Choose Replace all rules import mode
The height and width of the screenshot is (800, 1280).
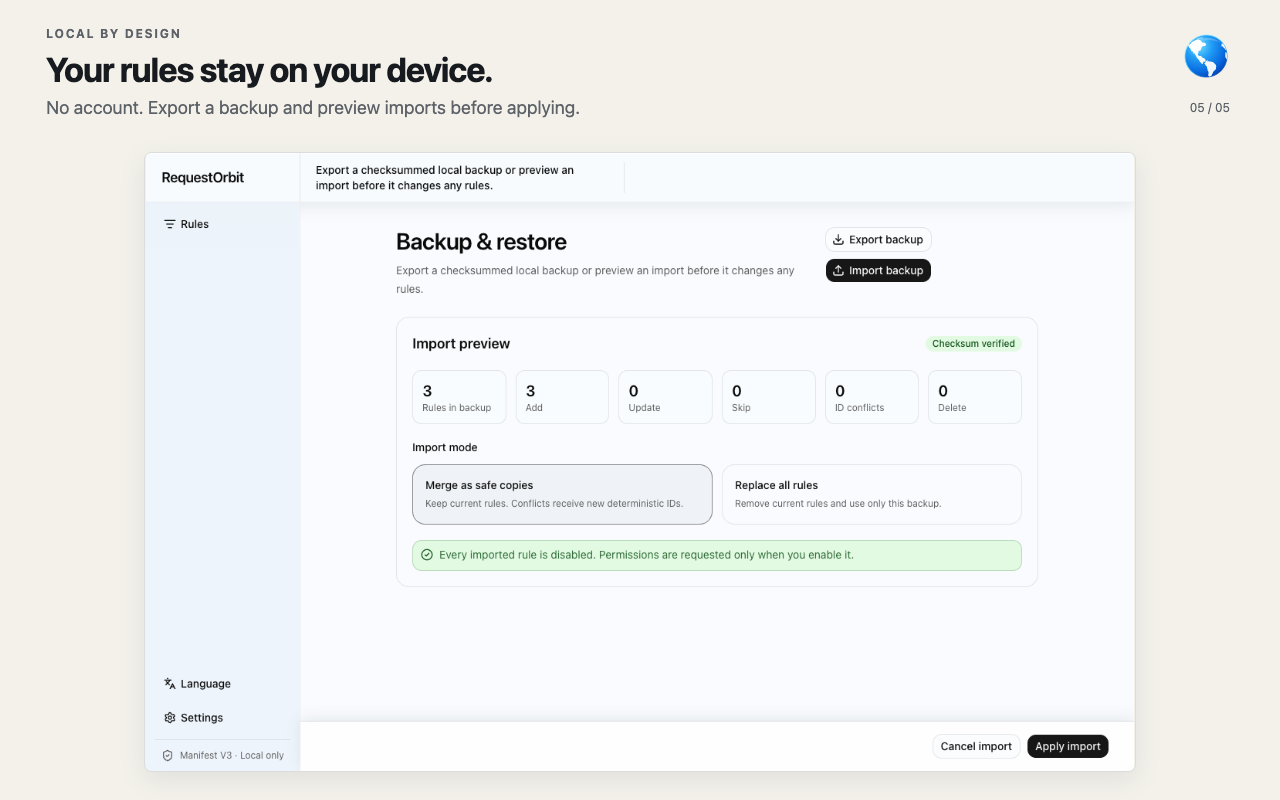(872, 494)
